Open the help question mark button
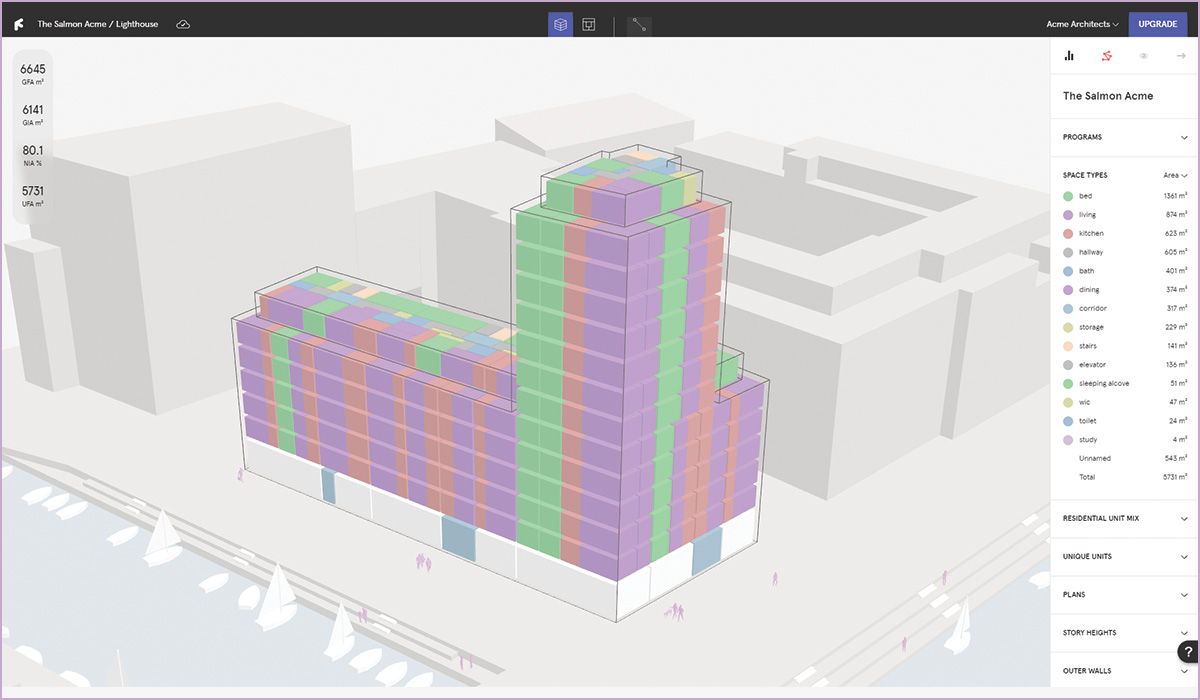The height and width of the screenshot is (700, 1200). (1187, 653)
